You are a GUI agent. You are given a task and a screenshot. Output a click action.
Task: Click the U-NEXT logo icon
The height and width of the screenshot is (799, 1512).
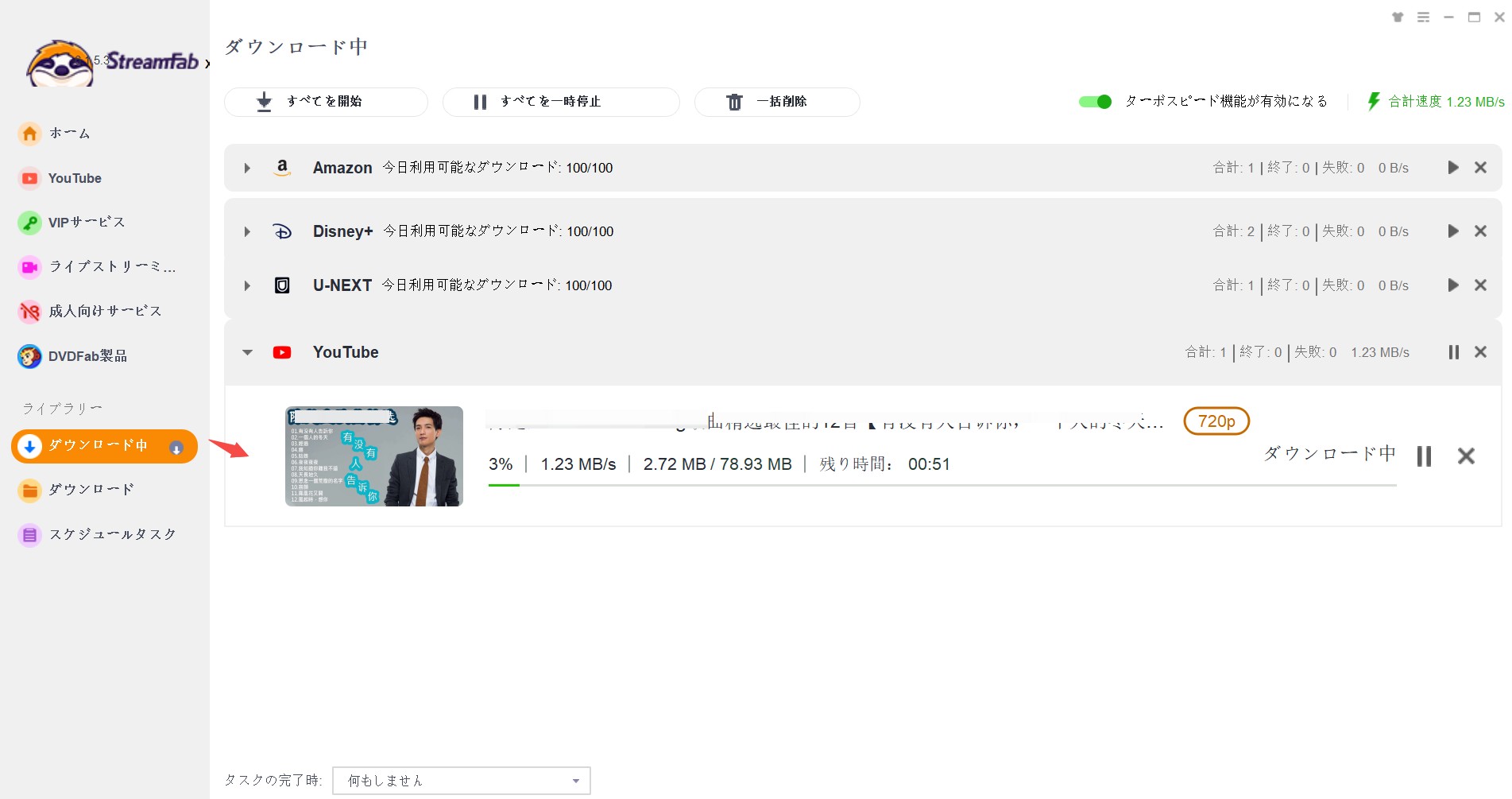pyautogui.click(x=282, y=285)
